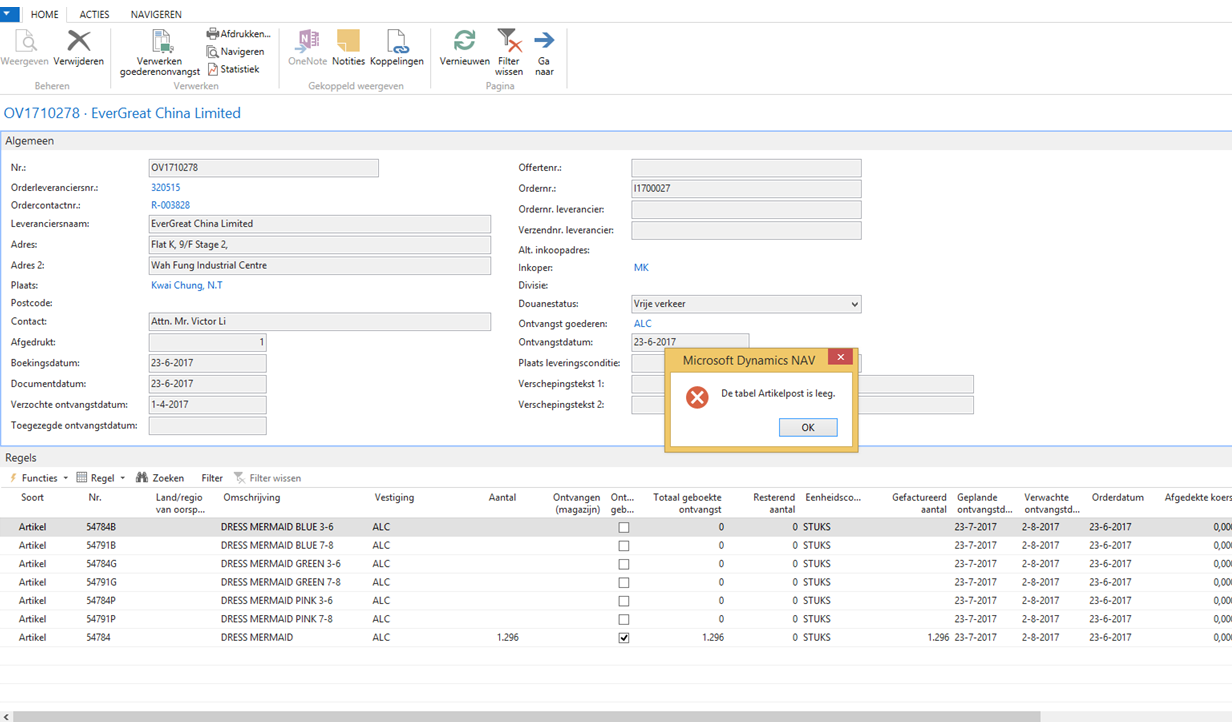Switch to the HOME ribbon tab
Screen dimensions: 1232x722
[x=45, y=15]
